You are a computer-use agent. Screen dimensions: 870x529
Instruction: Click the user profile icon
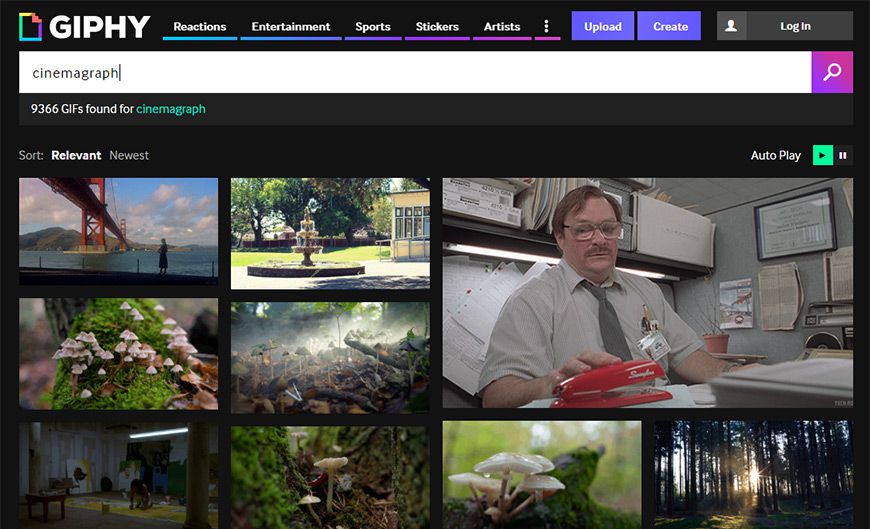(731, 26)
